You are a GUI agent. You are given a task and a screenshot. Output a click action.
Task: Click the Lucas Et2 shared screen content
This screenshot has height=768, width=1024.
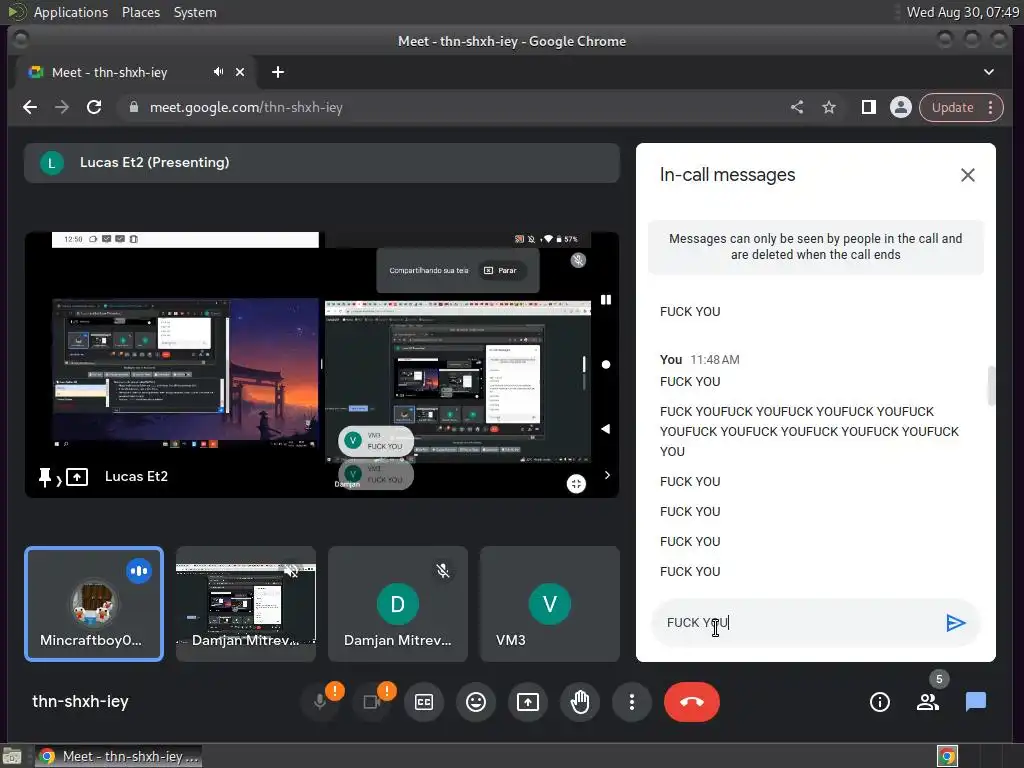coord(322,364)
